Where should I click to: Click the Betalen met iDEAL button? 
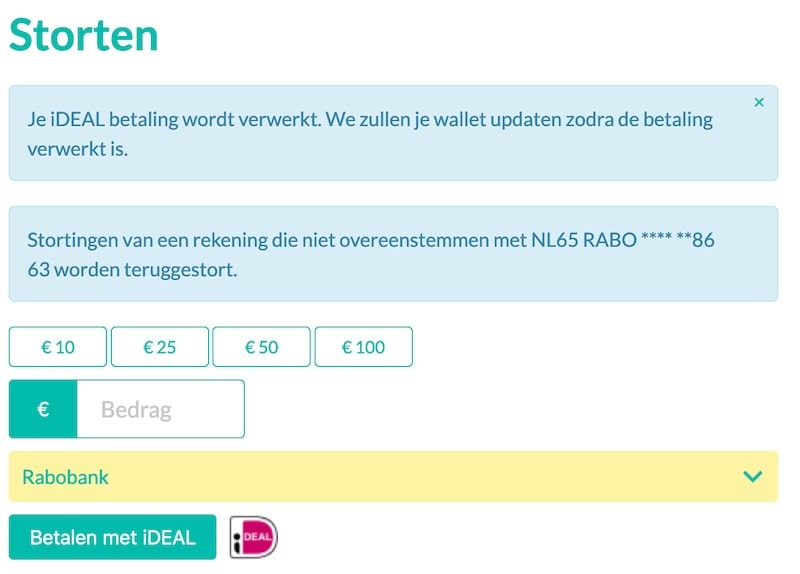[x=113, y=537]
